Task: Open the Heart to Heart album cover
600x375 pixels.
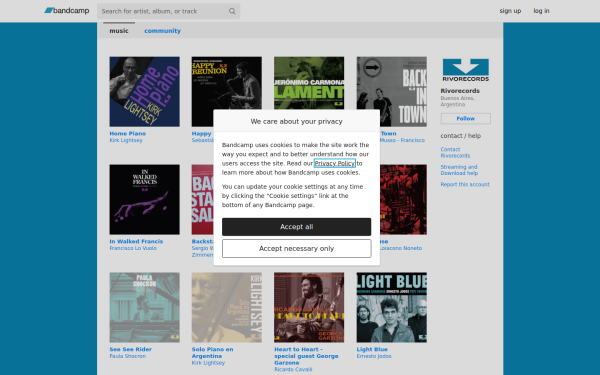Action: point(309,307)
